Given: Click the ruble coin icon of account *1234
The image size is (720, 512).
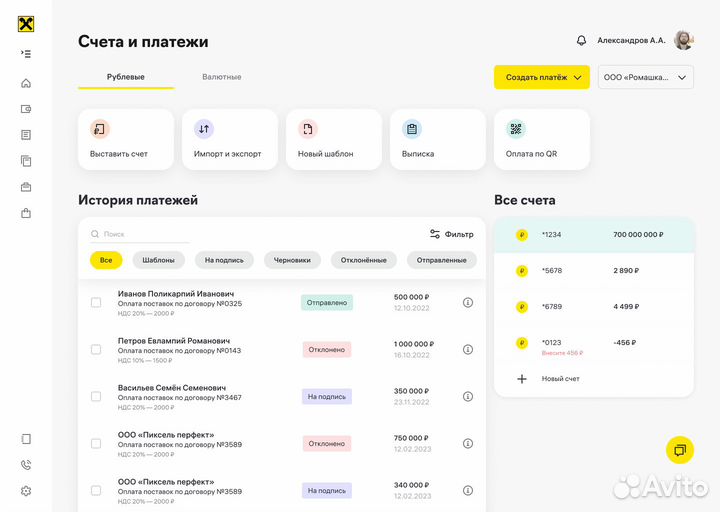Looking at the screenshot, I should pyautogui.click(x=522, y=235).
